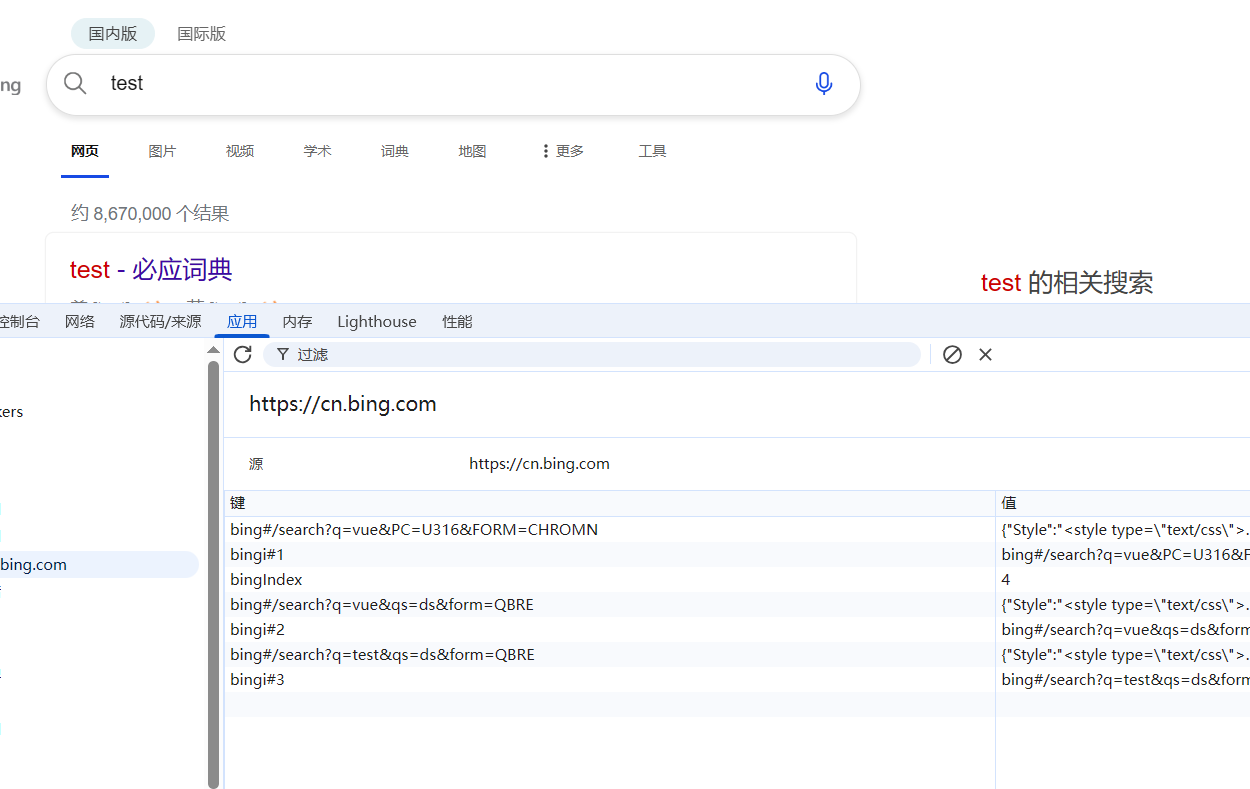Viewport: 1250px width, 789px height.
Task: Open the 地图 results tab
Action: pos(472,151)
